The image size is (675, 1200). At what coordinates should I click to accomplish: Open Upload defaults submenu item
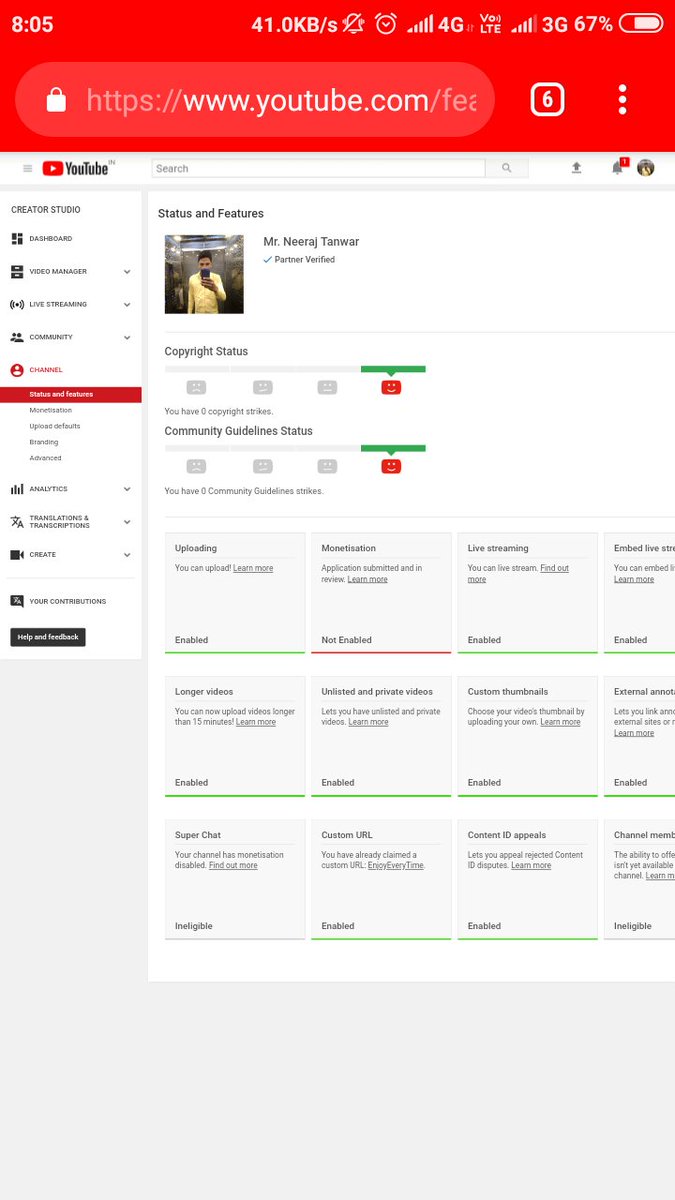[55, 426]
